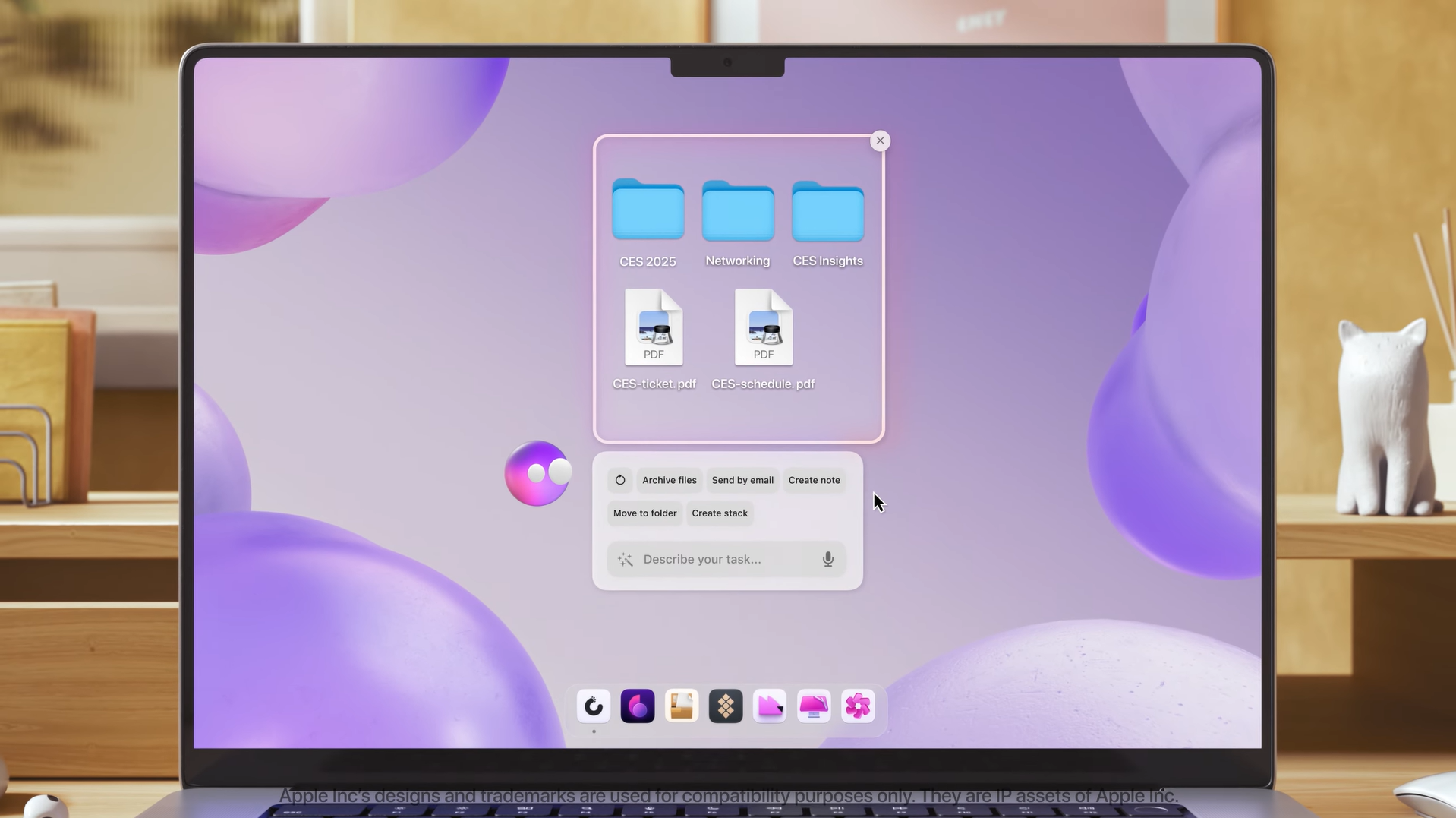Launch the pink flower dock app
1456x818 pixels.
[x=858, y=706]
